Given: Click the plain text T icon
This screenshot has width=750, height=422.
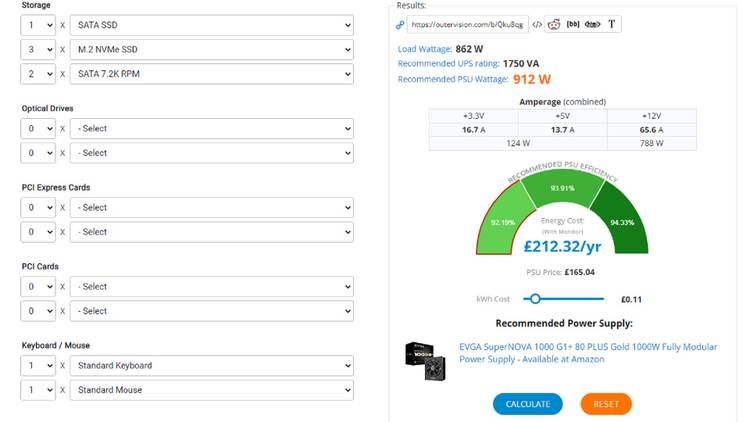Looking at the screenshot, I should point(611,24).
